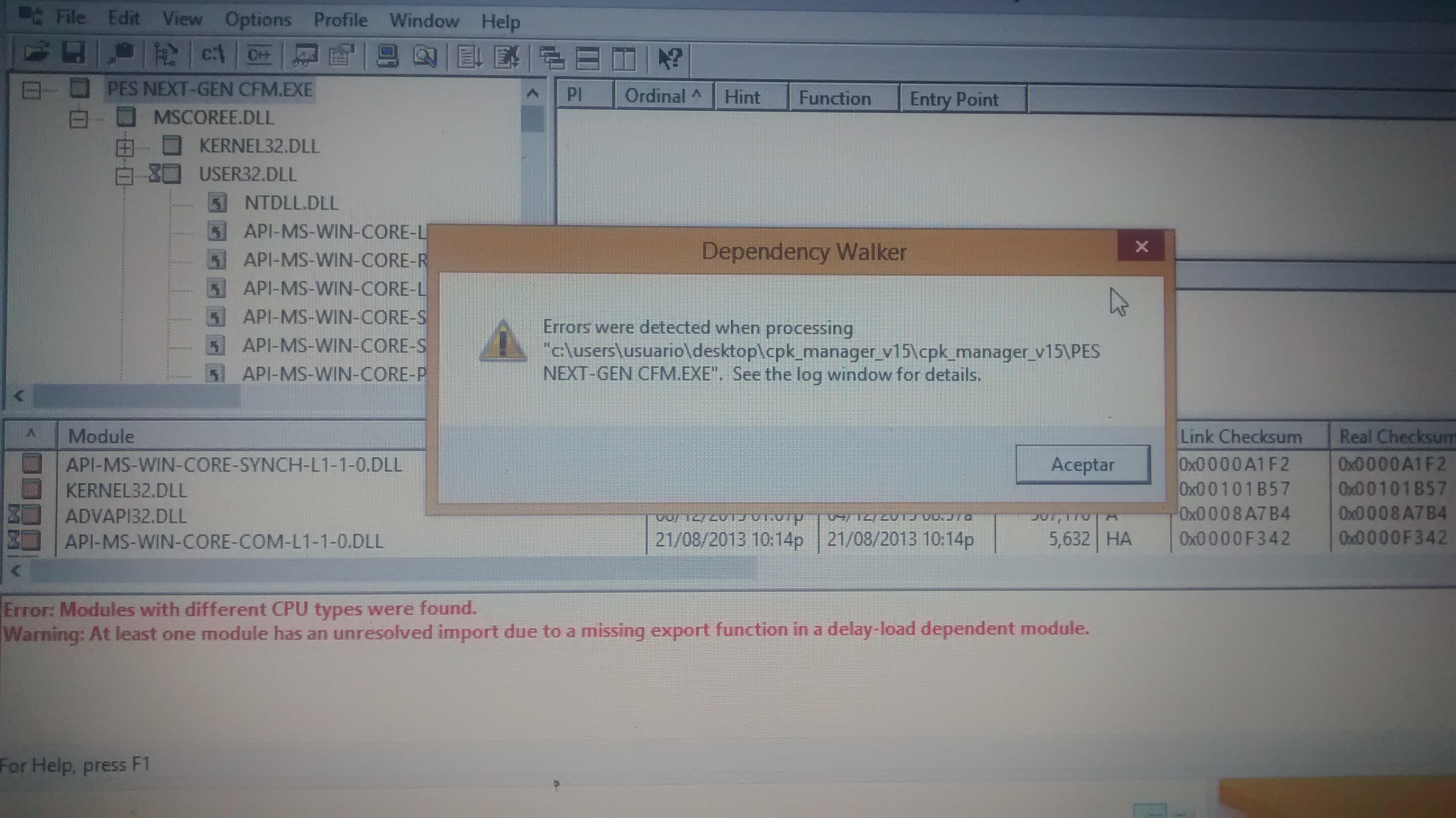The image size is (1456, 818).
Task: Sort by the Real Checksum column header
Action: click(1393, 437)
